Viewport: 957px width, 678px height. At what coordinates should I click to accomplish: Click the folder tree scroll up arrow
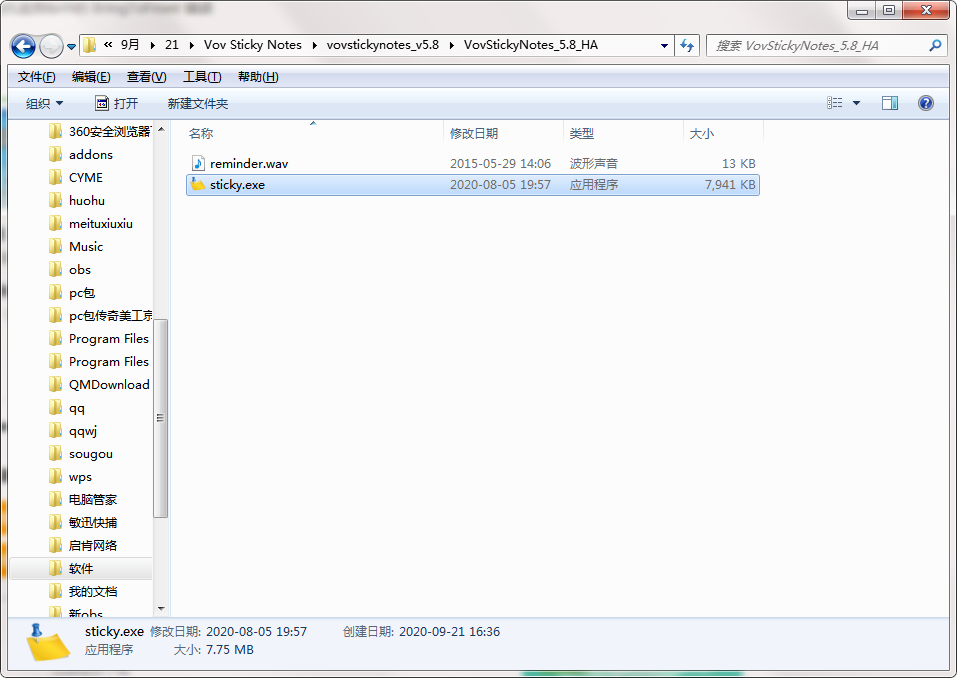click(x=161, y=129)
